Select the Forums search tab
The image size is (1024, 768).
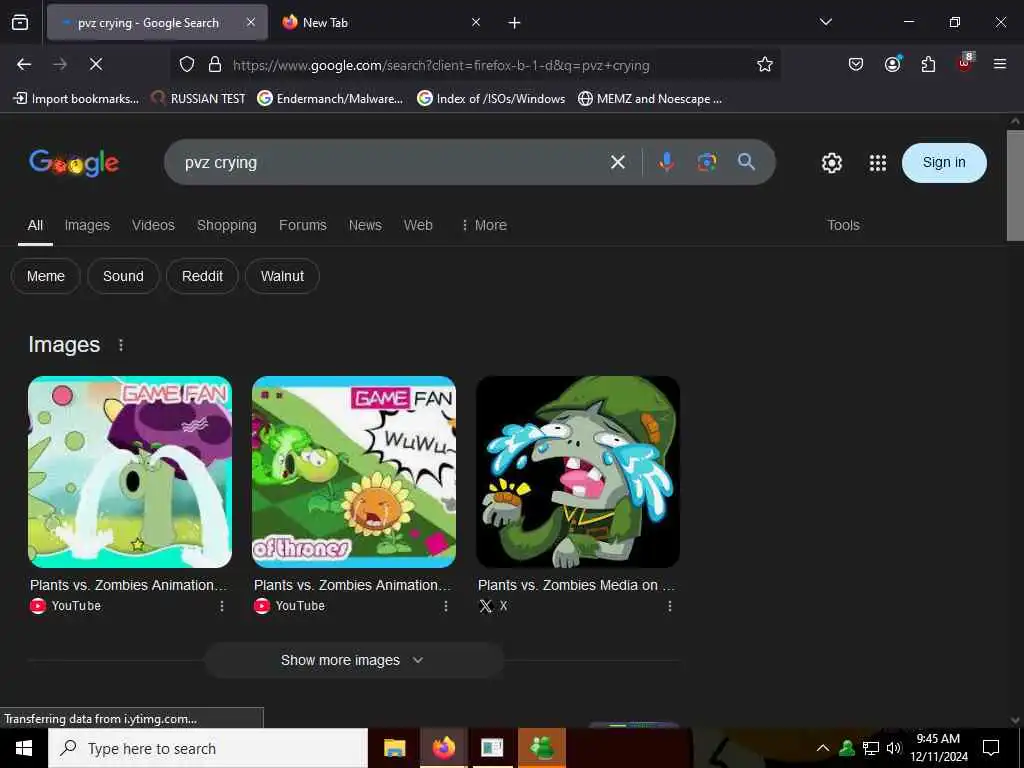[x=302, y=225]
